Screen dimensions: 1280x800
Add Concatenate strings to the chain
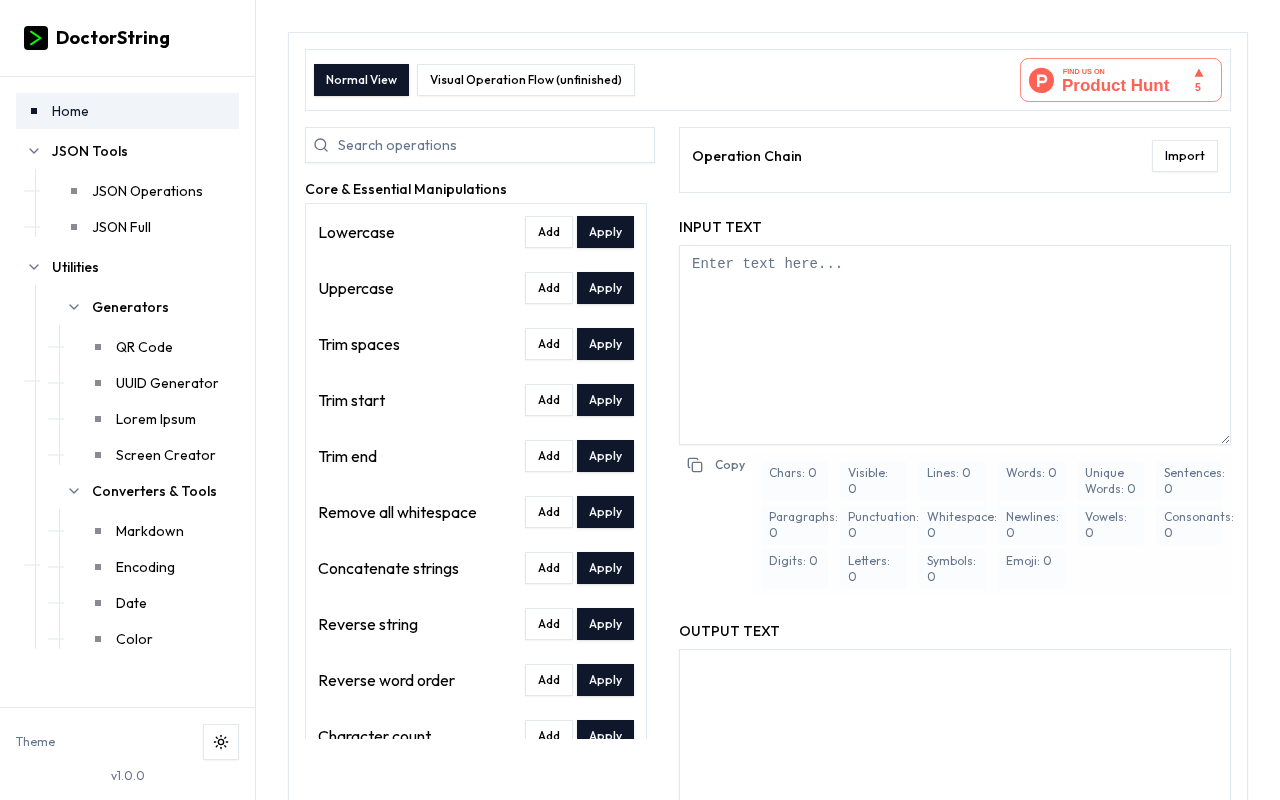point(549,568)
